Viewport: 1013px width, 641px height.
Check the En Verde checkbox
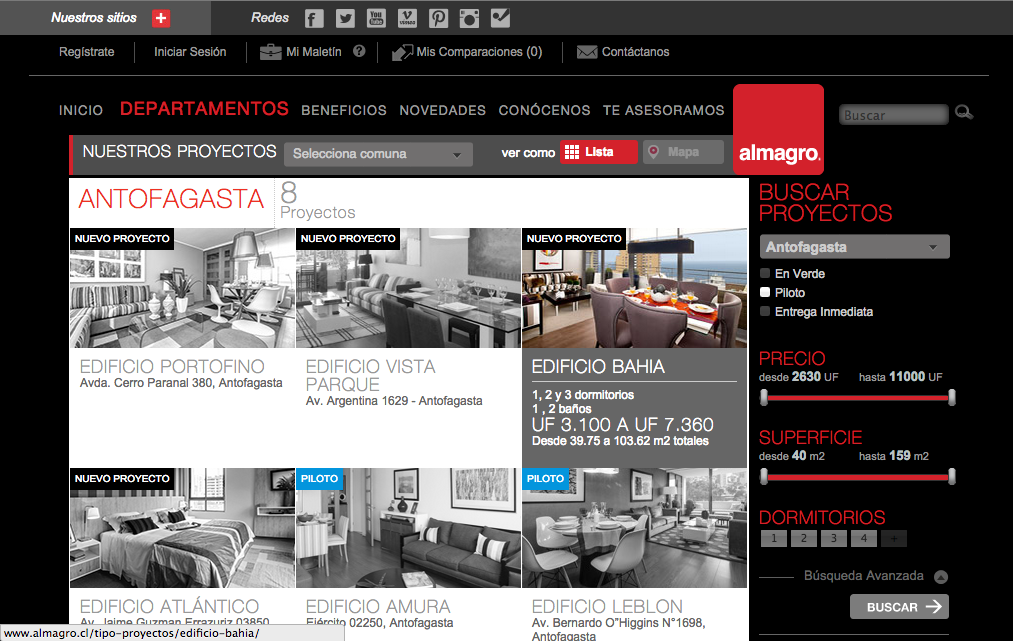coord(765,273)
